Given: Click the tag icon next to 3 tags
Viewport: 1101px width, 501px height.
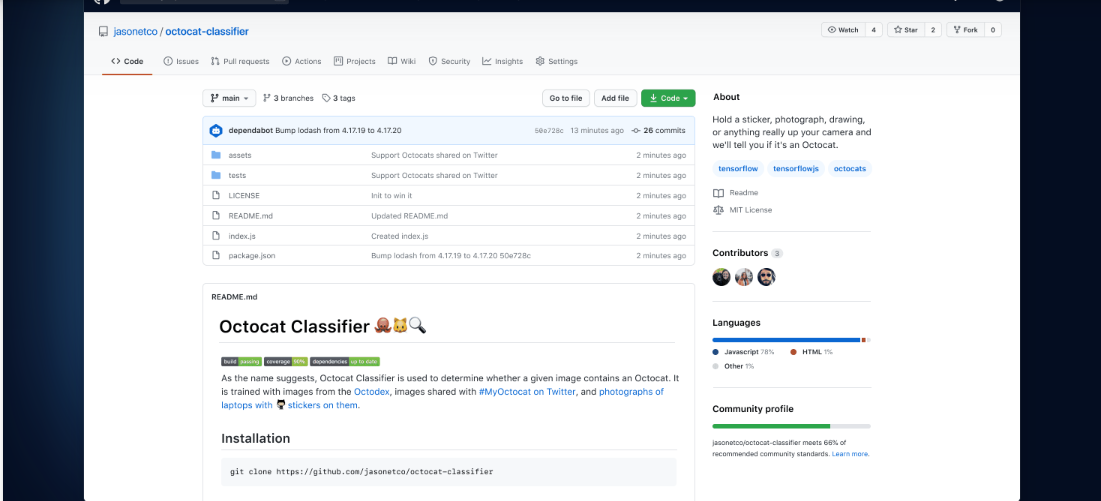Looking at the screenshot, I should (326, 98).
